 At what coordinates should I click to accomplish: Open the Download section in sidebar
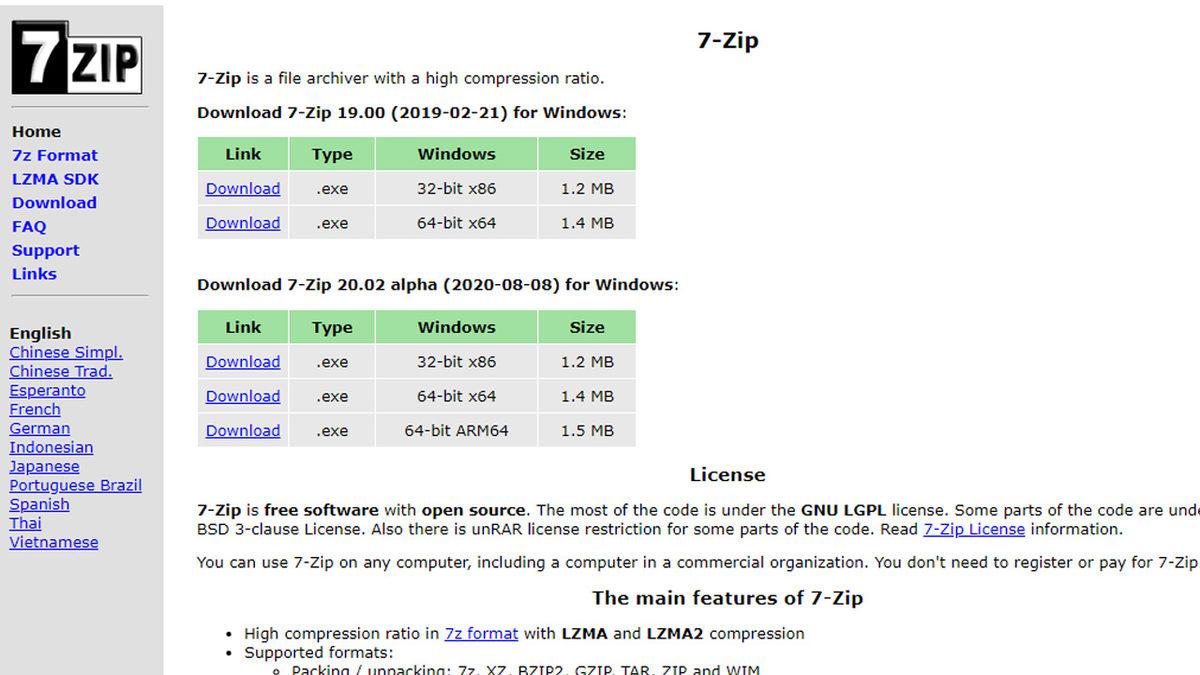tap(54, 203)
